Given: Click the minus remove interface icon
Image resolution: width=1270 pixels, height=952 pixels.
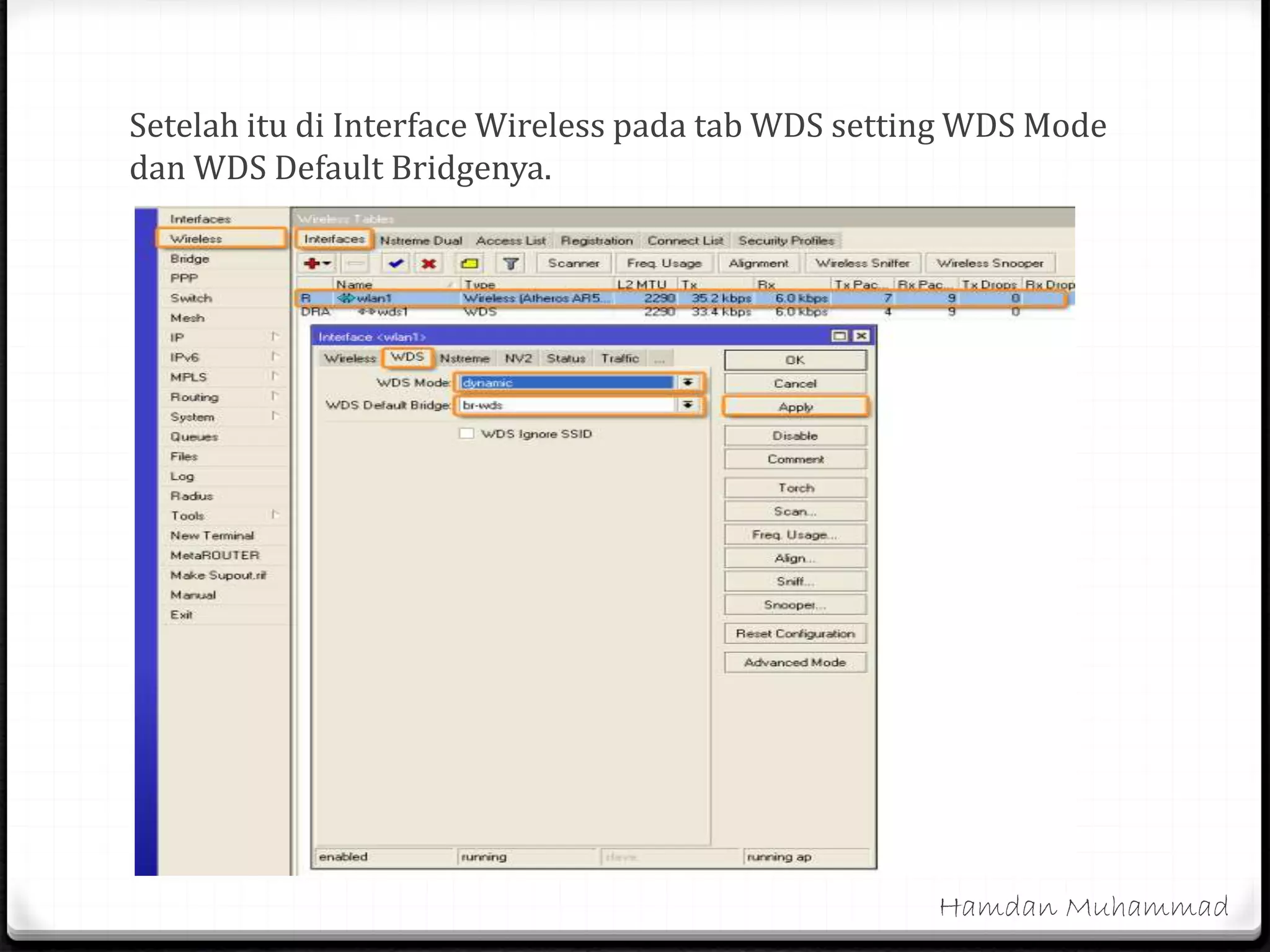Looking at the screenshot, I should [x=355, y=263].
